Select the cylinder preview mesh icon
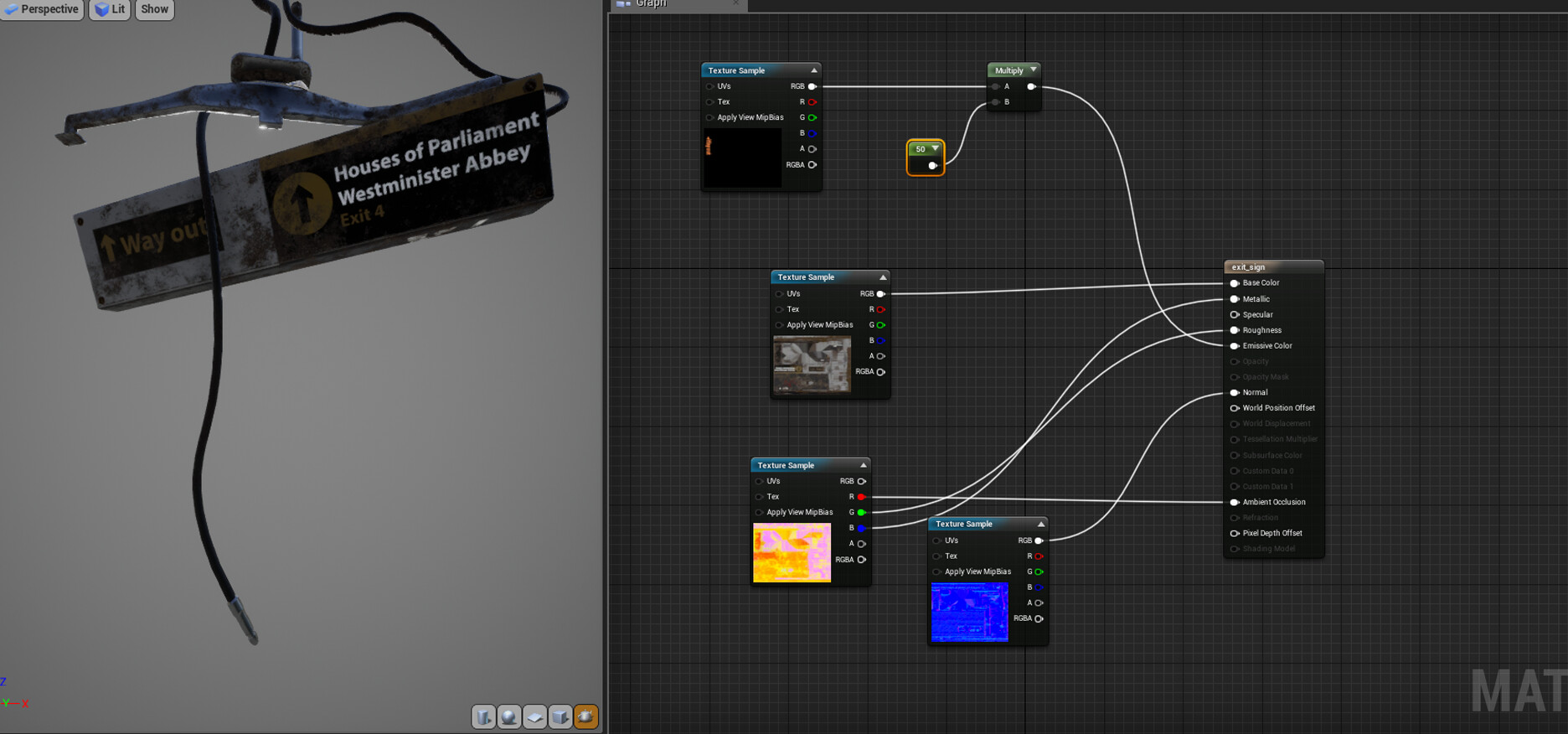Viewport: 1568px width, 734px height. (483, 716)
